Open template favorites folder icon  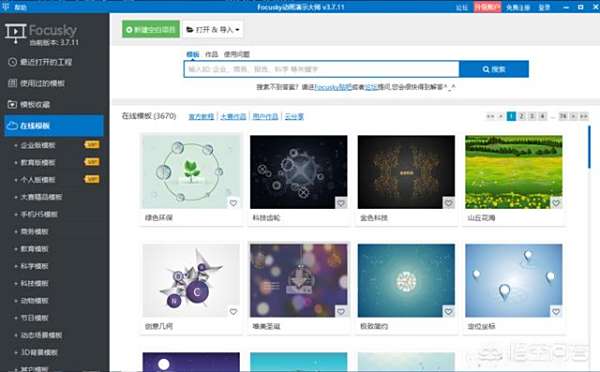pos(12,104)
